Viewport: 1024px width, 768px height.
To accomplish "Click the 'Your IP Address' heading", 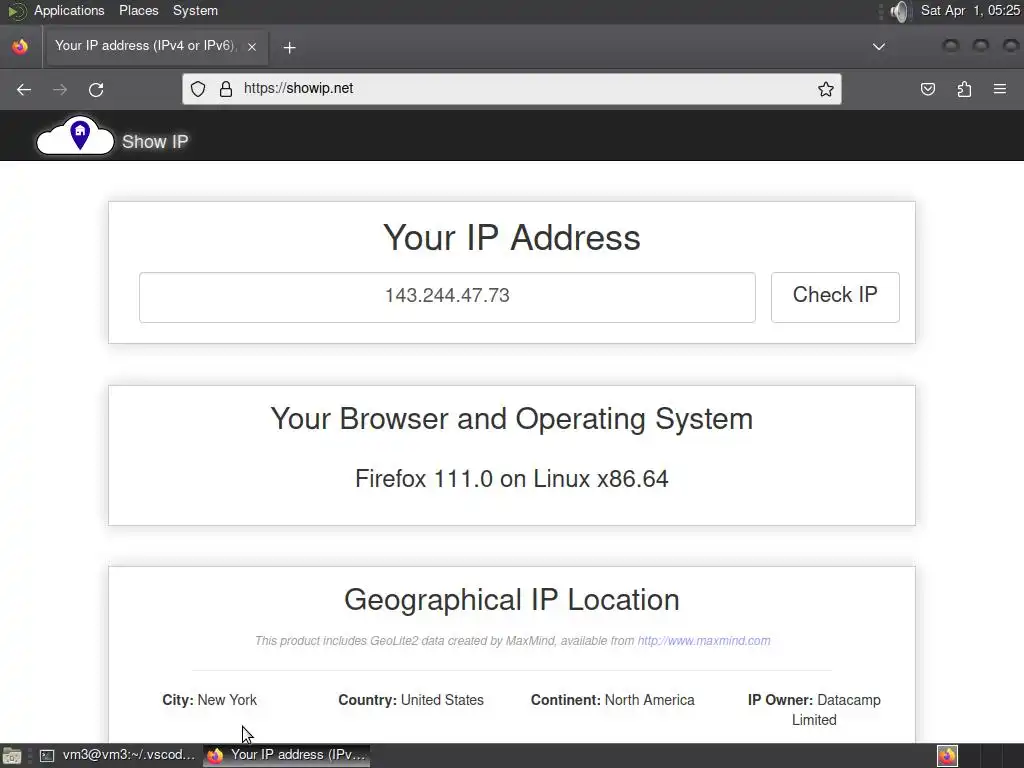I will pos(511,237).
